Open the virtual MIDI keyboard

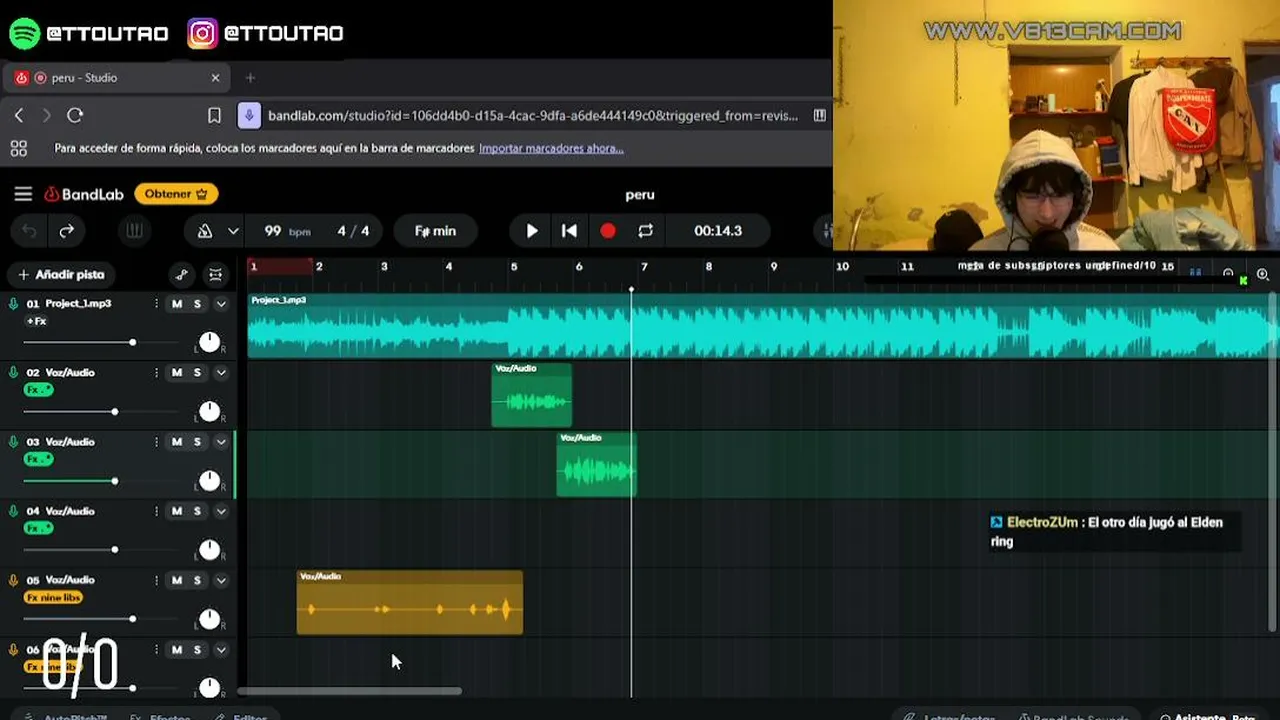point(134,231)
